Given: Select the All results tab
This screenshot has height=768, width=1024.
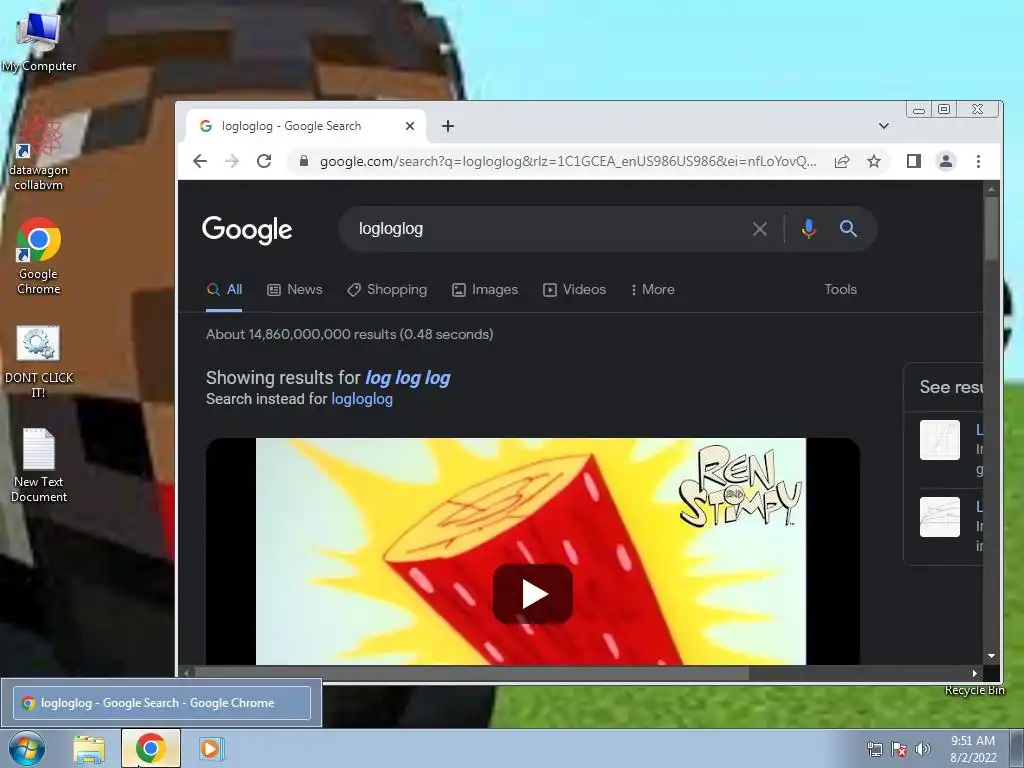Looking at the screenshot, I should coord(224,289).
